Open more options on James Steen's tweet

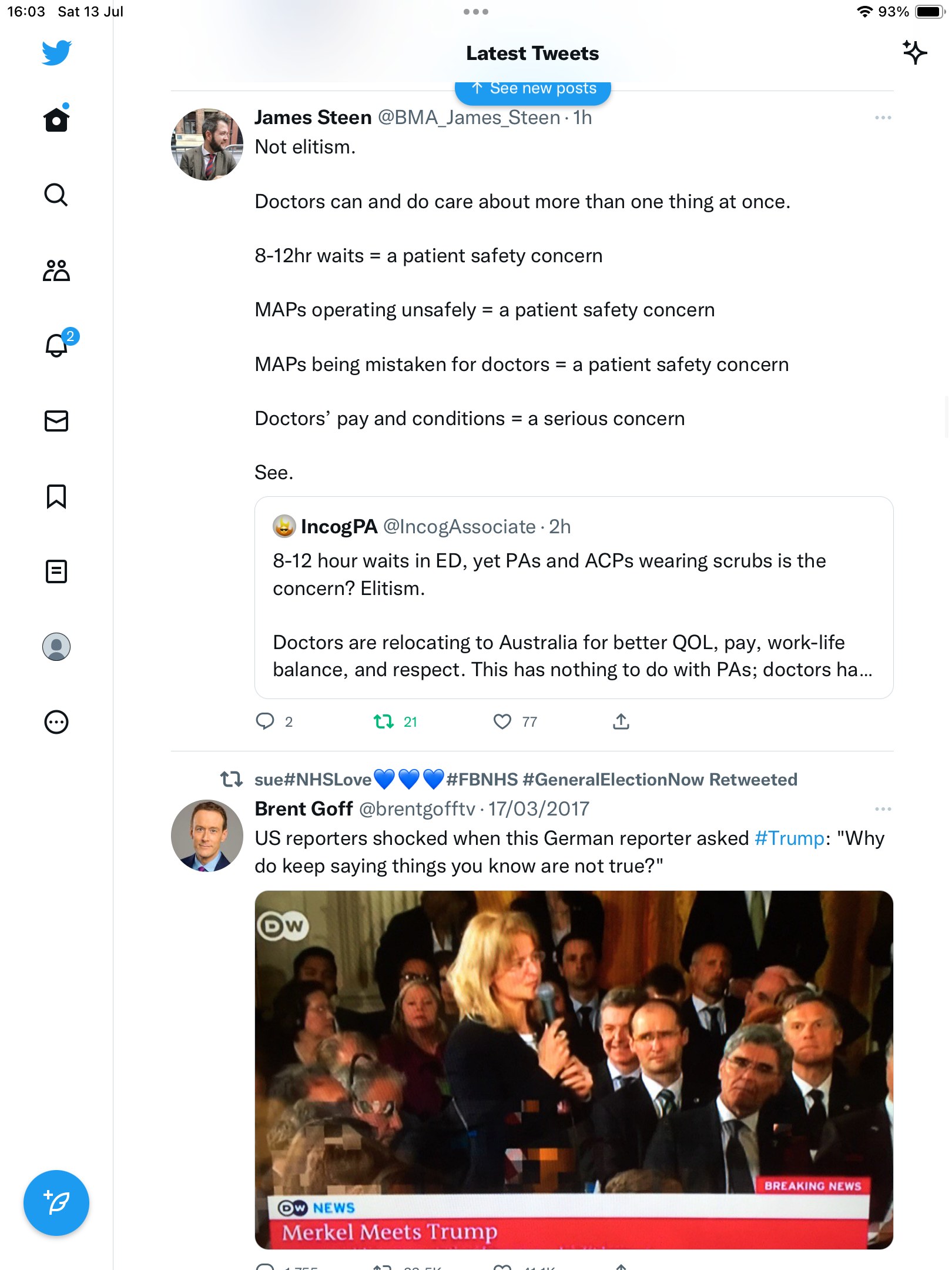(883, 118)
